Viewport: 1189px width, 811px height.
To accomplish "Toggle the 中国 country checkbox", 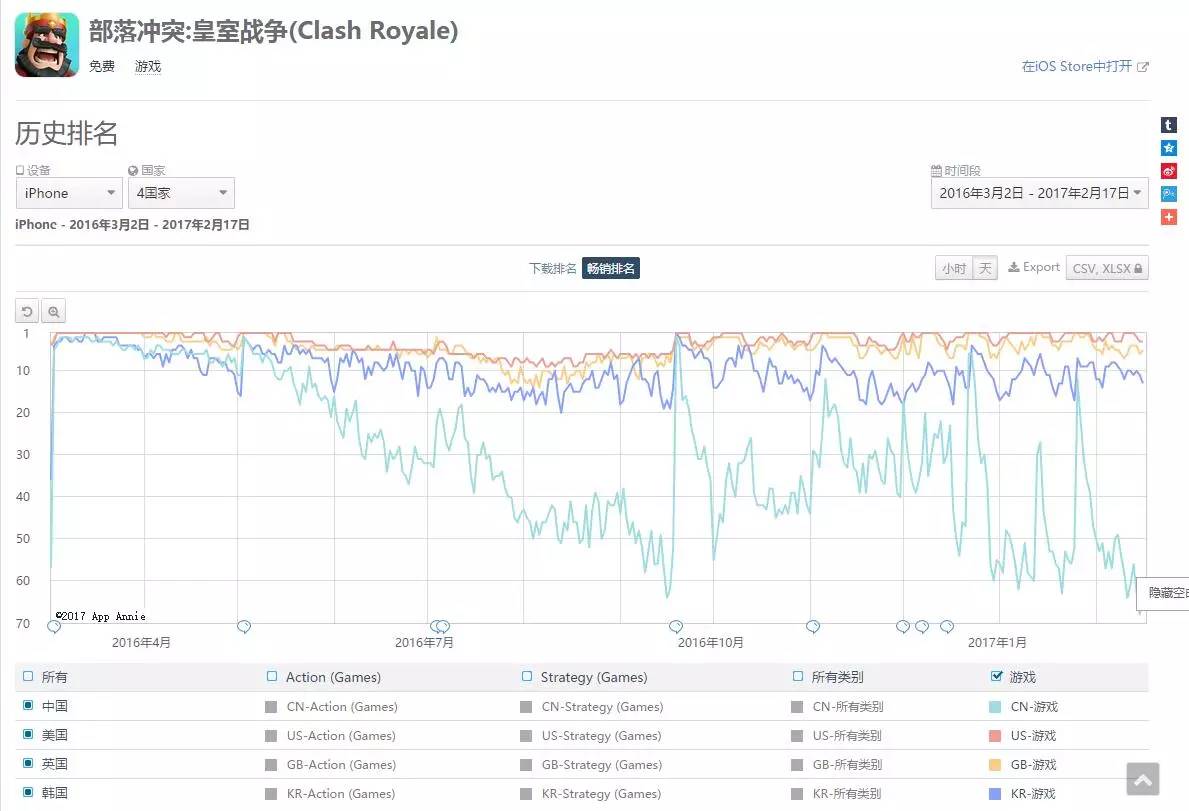I will 28,705.
